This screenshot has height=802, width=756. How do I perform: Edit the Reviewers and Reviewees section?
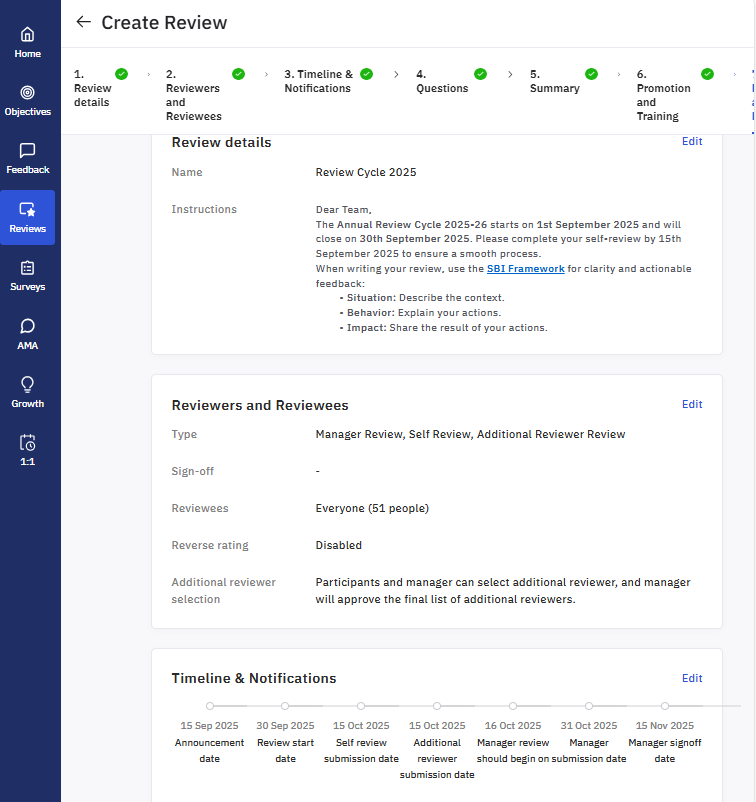692,405
